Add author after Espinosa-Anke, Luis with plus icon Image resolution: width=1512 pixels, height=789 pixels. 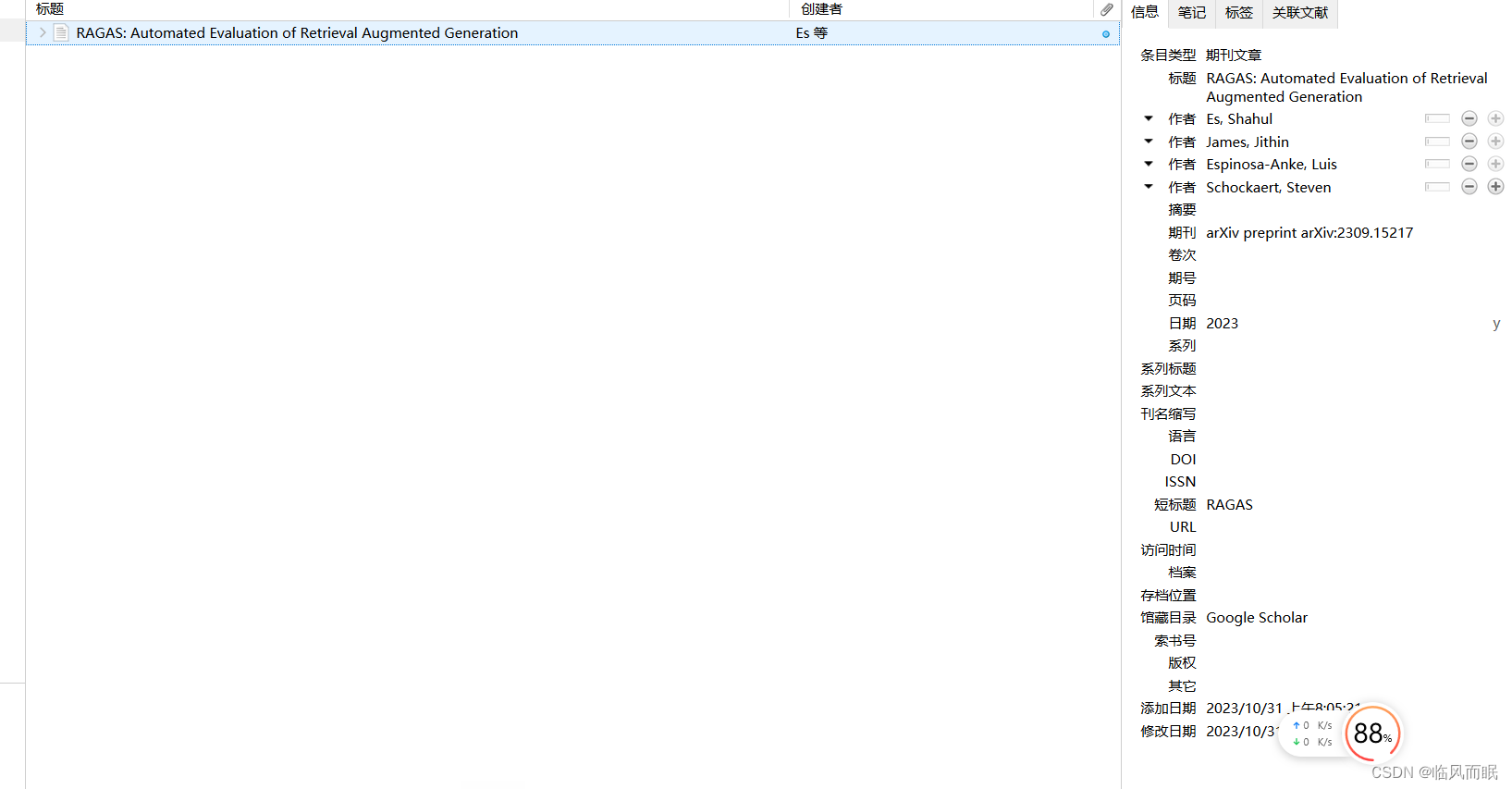1495,164
